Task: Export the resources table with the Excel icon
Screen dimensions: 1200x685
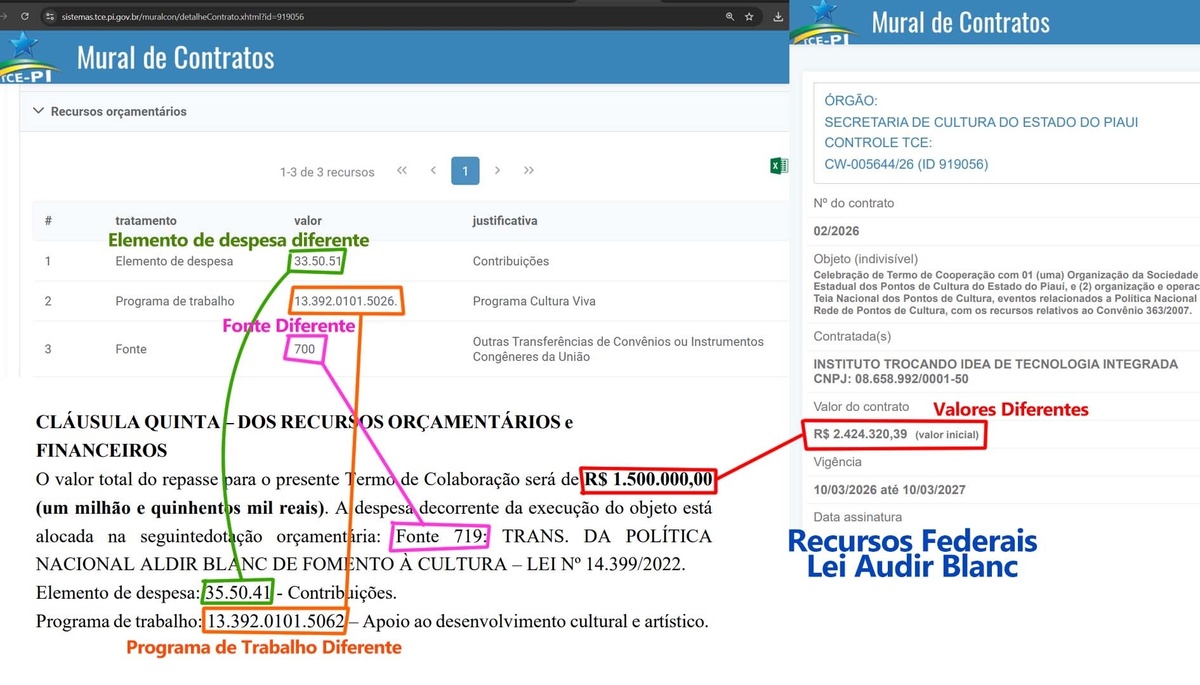Action: click(779, 166)
